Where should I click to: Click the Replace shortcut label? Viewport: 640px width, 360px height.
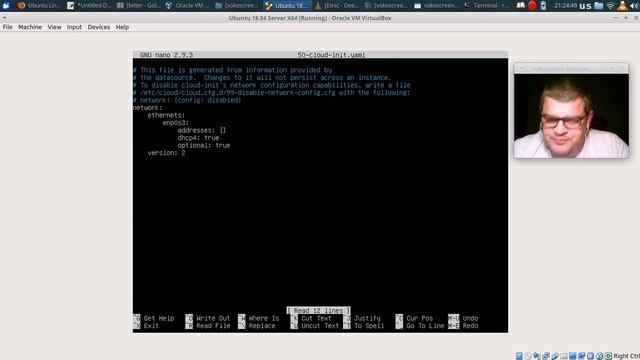pyautogui.click(x=262, y=326)
